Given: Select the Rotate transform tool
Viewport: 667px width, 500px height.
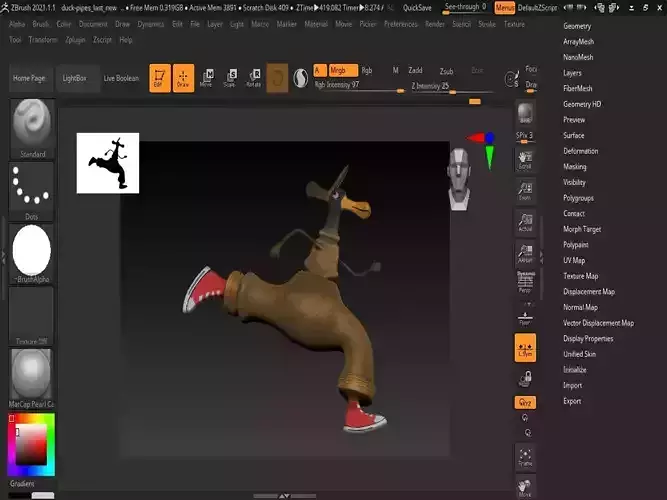Looking at the screenshot, I should pyautogui.click(x=254, y=78).
